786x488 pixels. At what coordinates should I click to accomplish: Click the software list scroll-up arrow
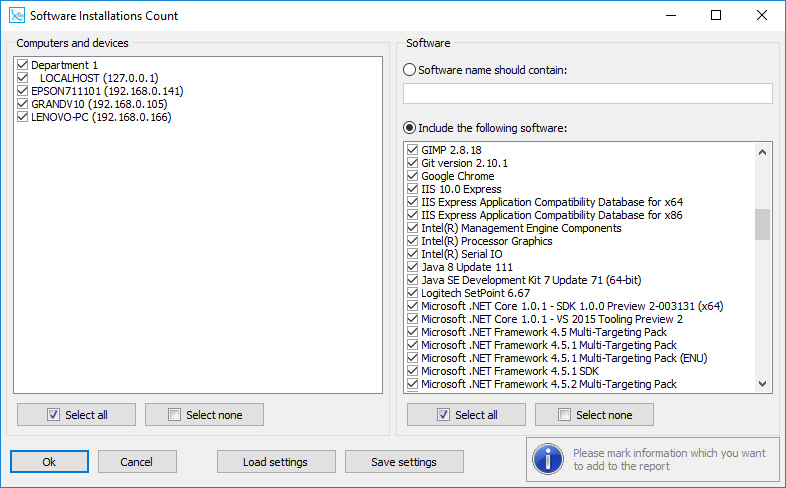[x=762, y=152]
